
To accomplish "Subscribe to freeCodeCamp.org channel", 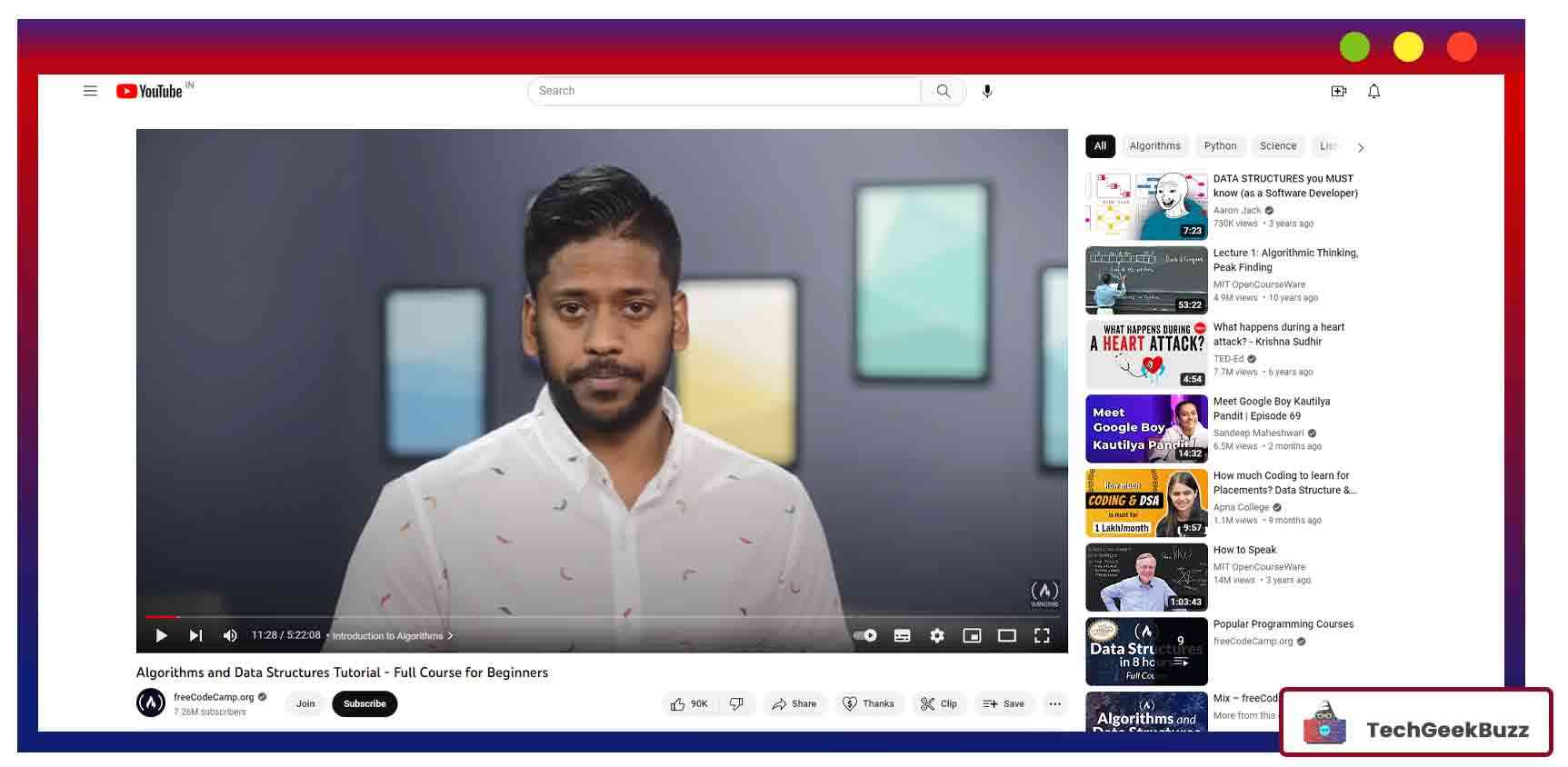I will click(365, 704).
